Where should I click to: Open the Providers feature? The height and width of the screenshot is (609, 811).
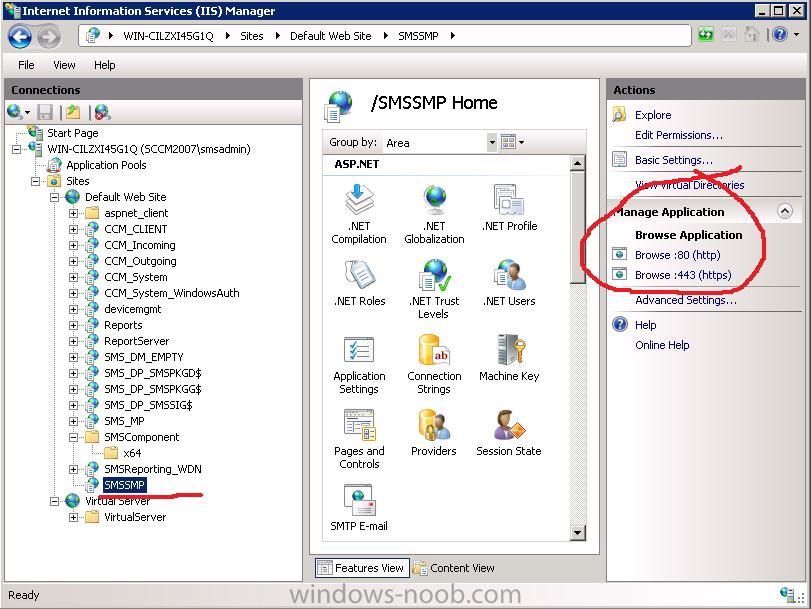pyautogui.click(x=433, y=433)
